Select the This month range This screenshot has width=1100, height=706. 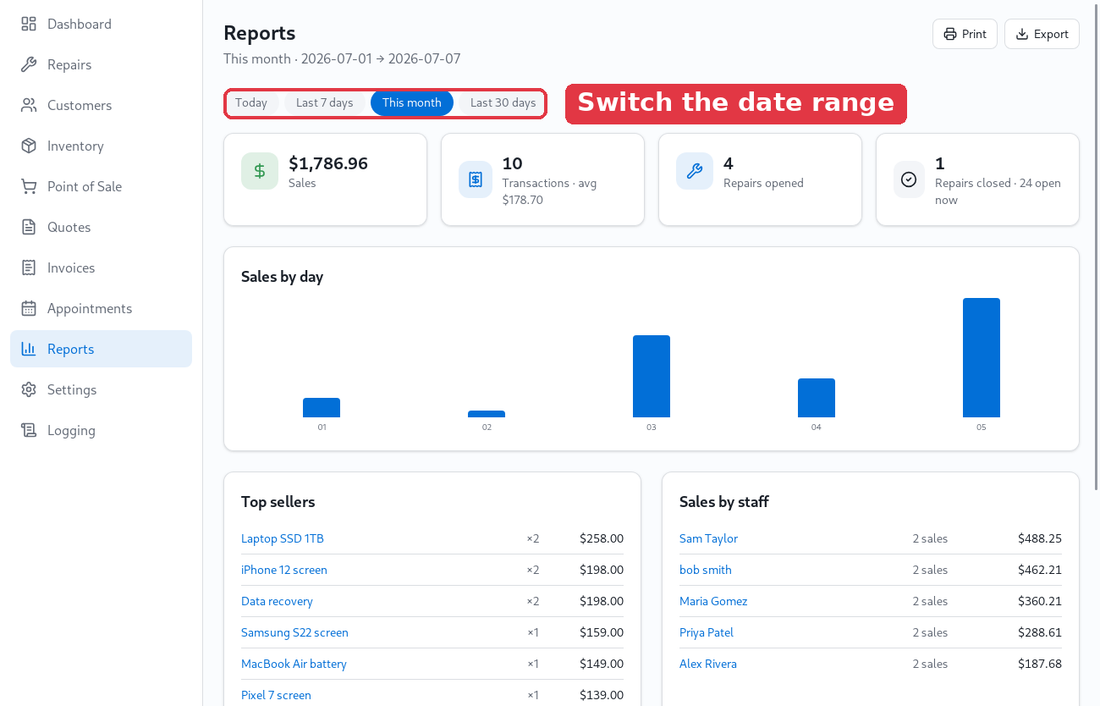click(412, 103)
